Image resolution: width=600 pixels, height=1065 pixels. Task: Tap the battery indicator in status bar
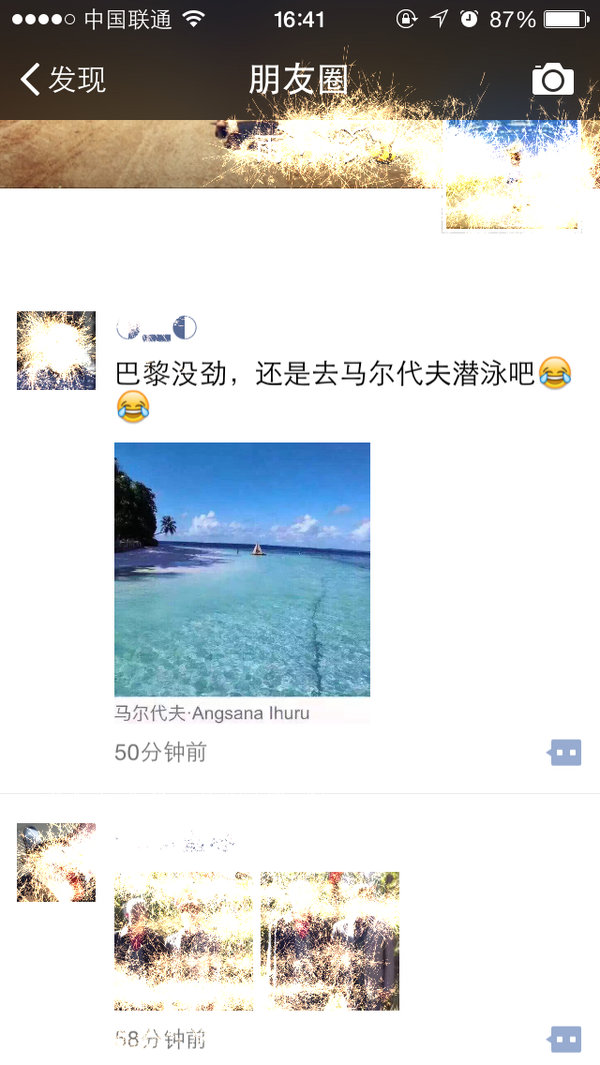(x=566, y=19)
